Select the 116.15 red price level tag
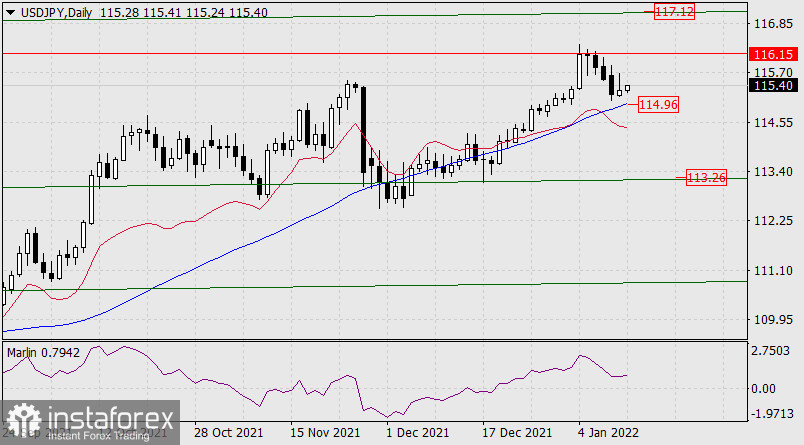Viewport: 804px width, 445px height. click(771, 53)
